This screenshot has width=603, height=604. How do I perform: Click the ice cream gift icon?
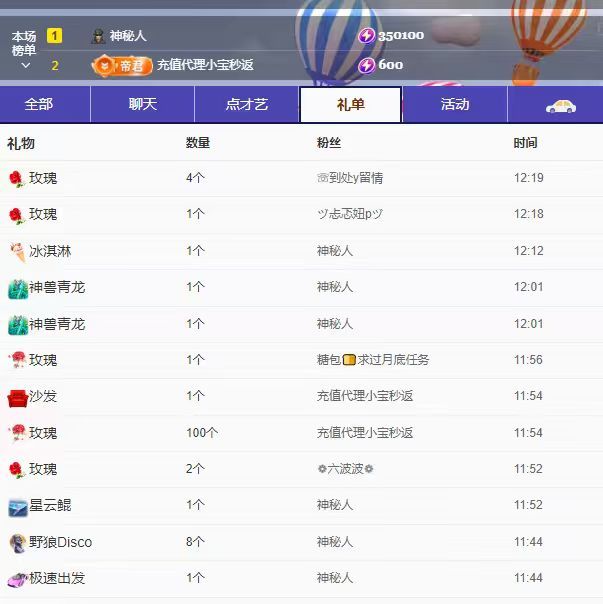pos(16,251)
